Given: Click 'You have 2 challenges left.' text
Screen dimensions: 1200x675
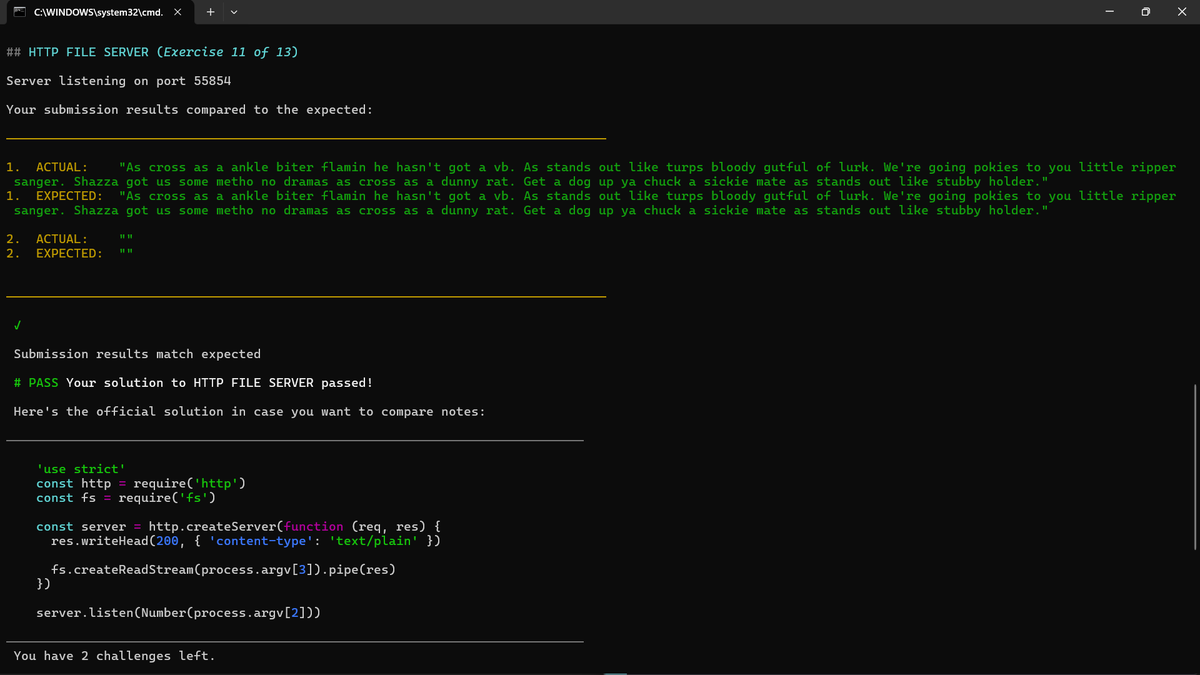Looking at the screenshot, I should (x=114, y=657).
